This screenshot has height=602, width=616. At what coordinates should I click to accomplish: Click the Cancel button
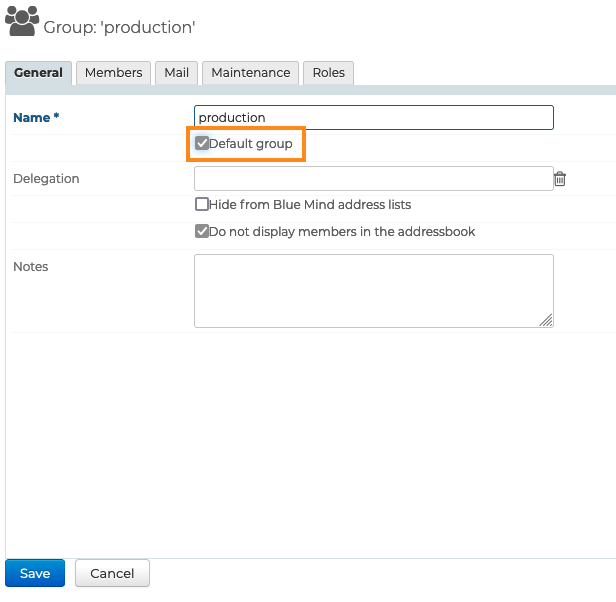112,574
